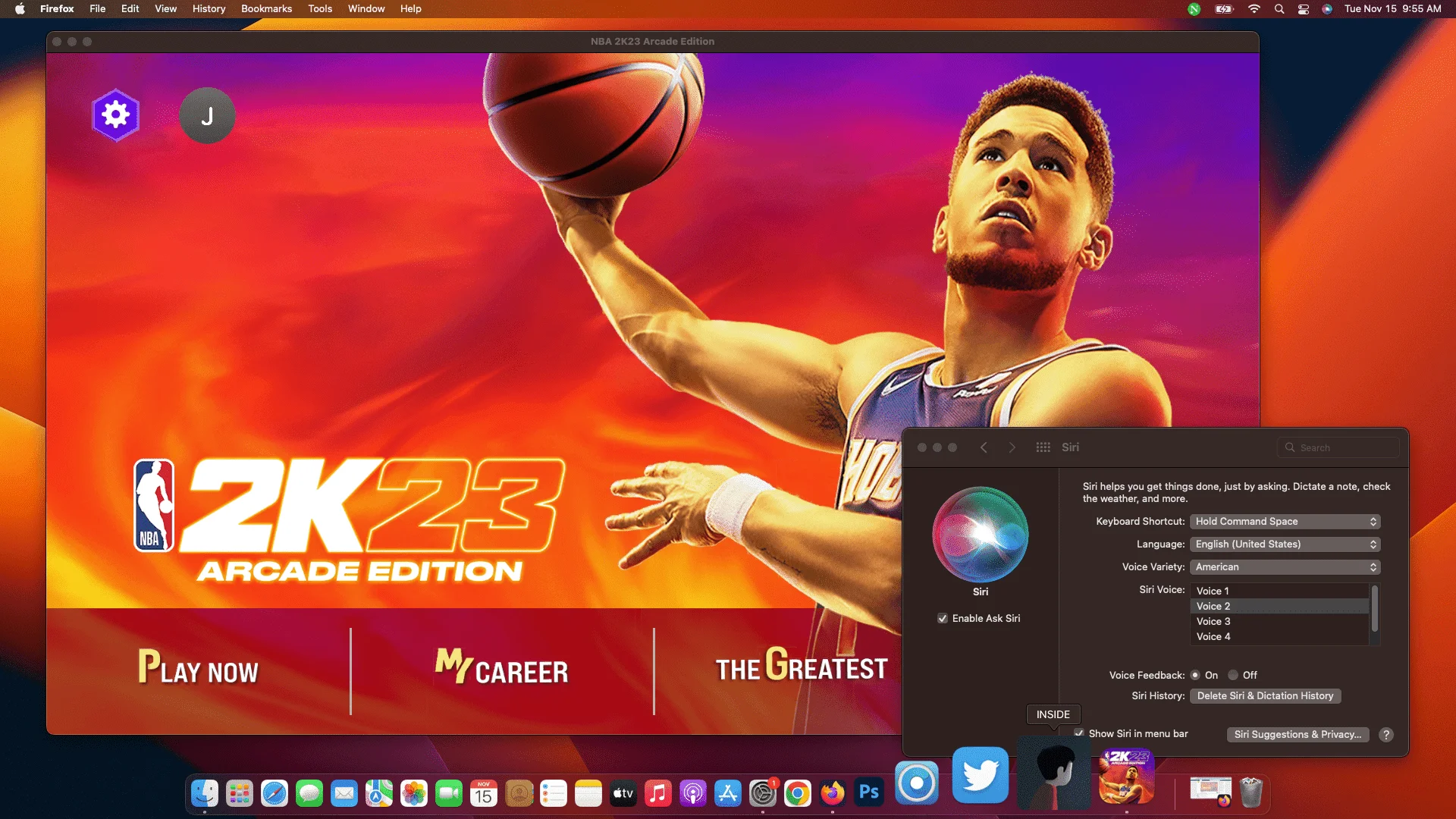Open Photoshop from the dock
This screenshot has width=1456, height=819.
tap(868, 792)
